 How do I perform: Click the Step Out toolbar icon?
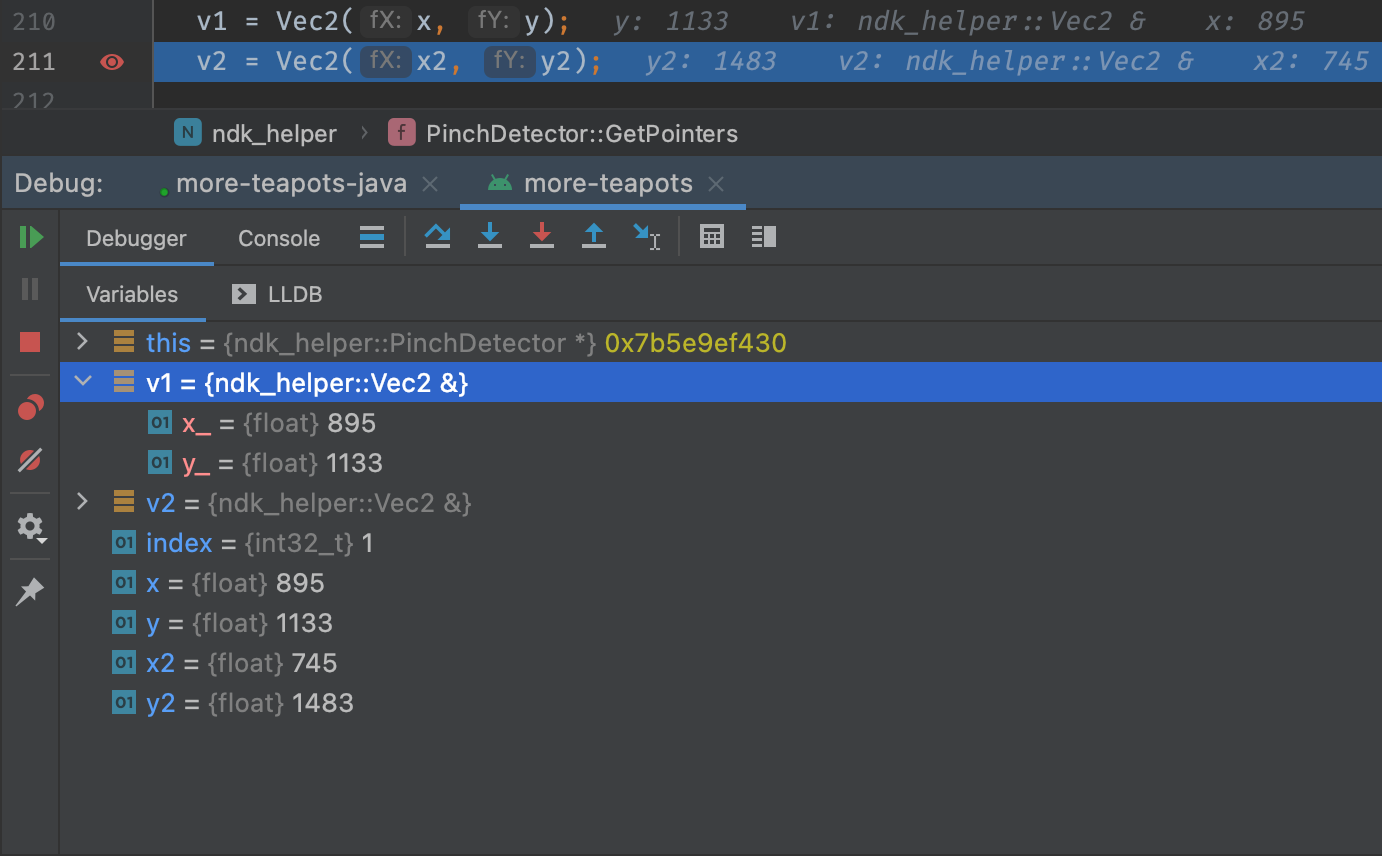click(x=594, y=237)
